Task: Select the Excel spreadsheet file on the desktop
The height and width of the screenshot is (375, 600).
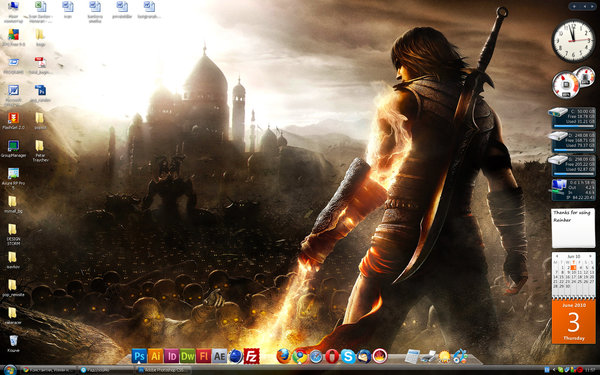Action: pyautogui.click(x=40, y=11)
